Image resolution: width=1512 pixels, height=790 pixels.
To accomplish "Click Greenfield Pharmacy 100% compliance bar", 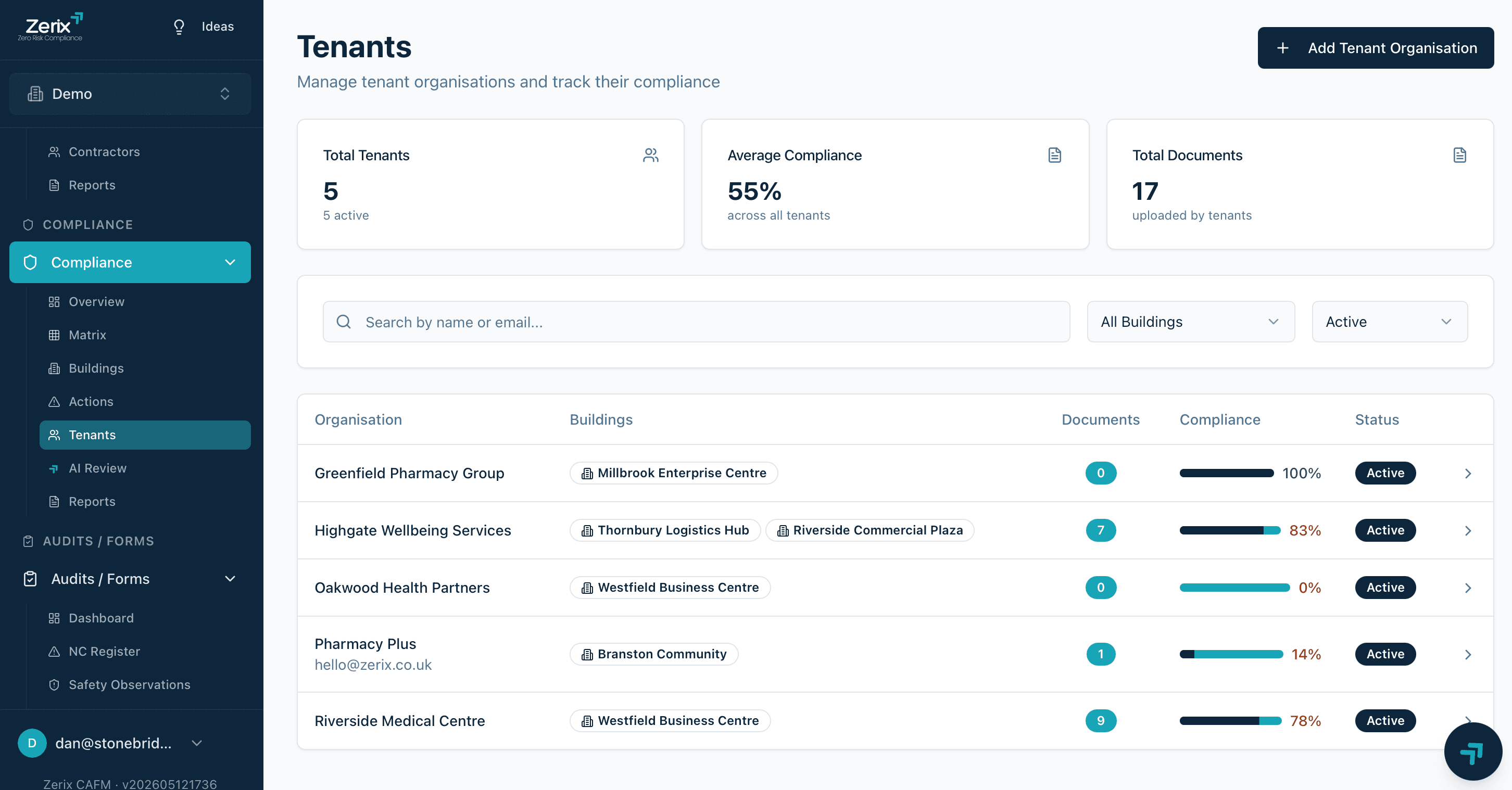I will pos(1227,473).
